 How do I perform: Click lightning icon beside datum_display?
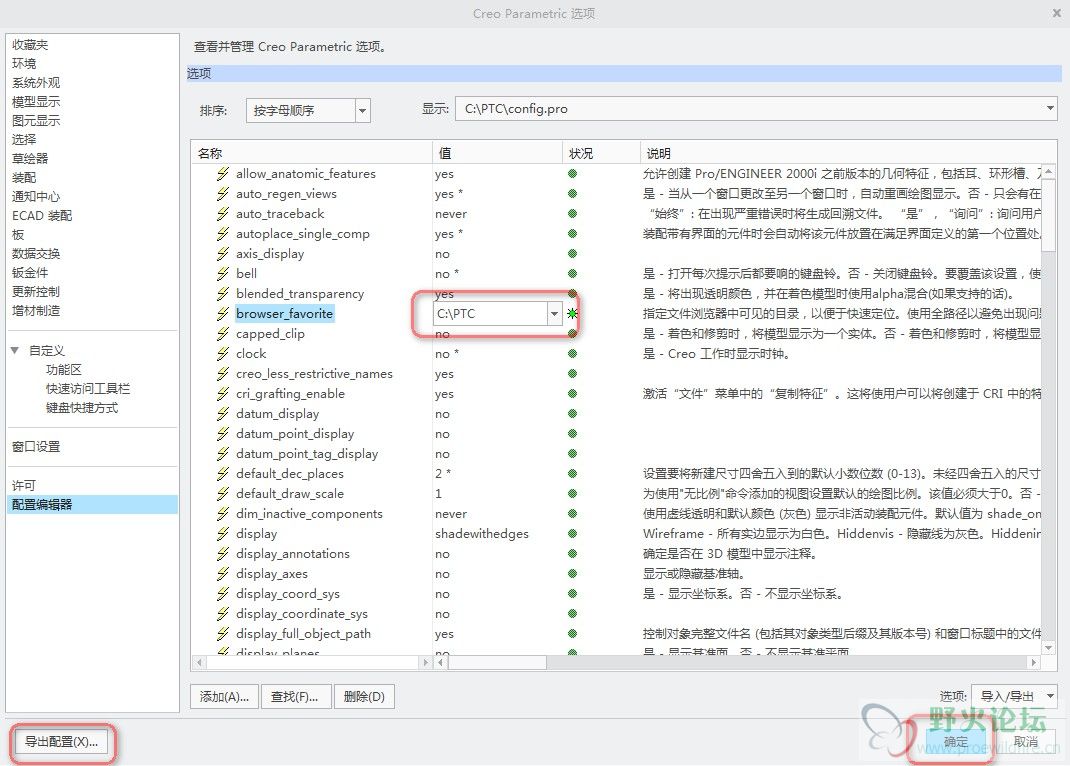222,414
